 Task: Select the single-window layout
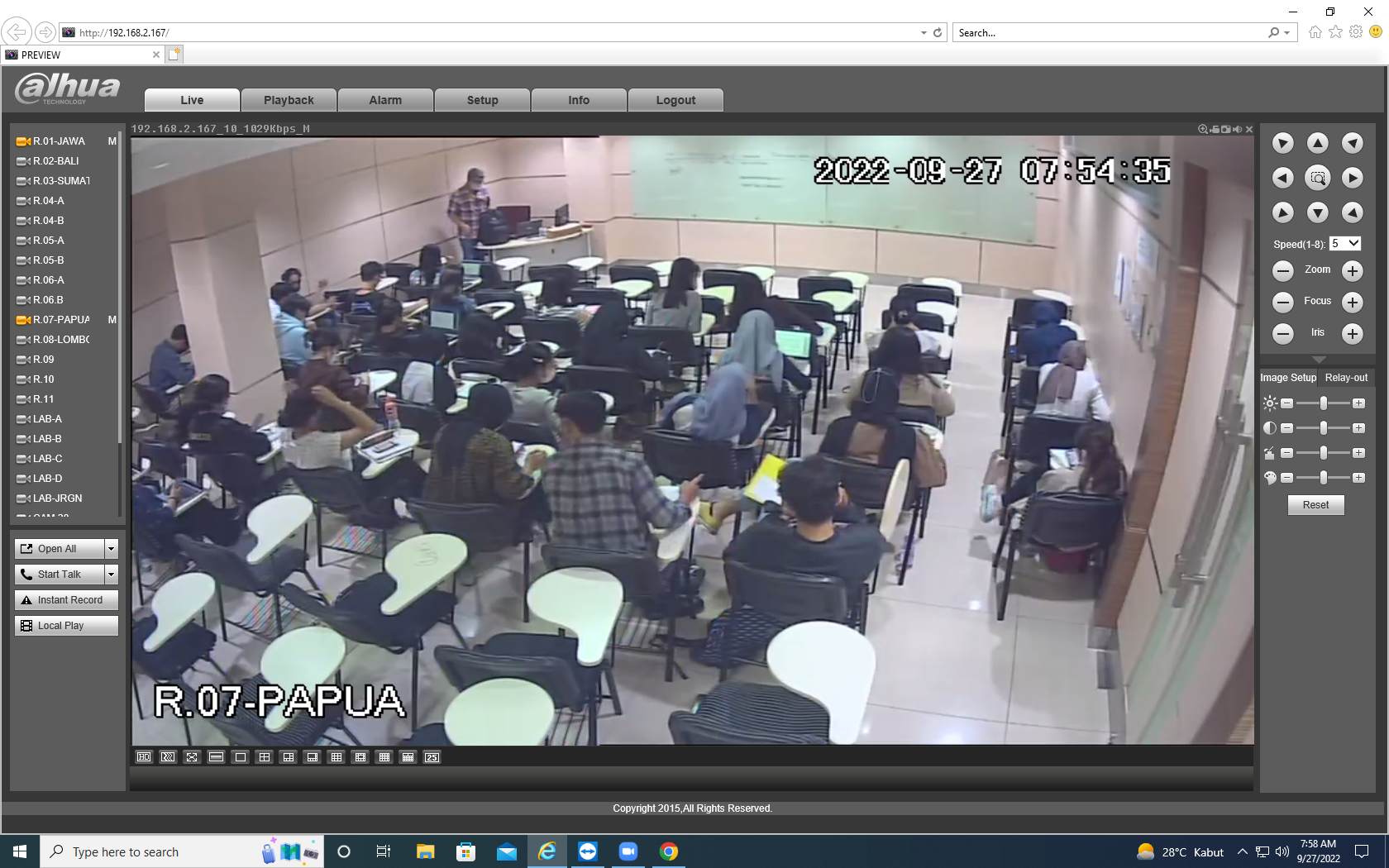click(x=241, y=757)
